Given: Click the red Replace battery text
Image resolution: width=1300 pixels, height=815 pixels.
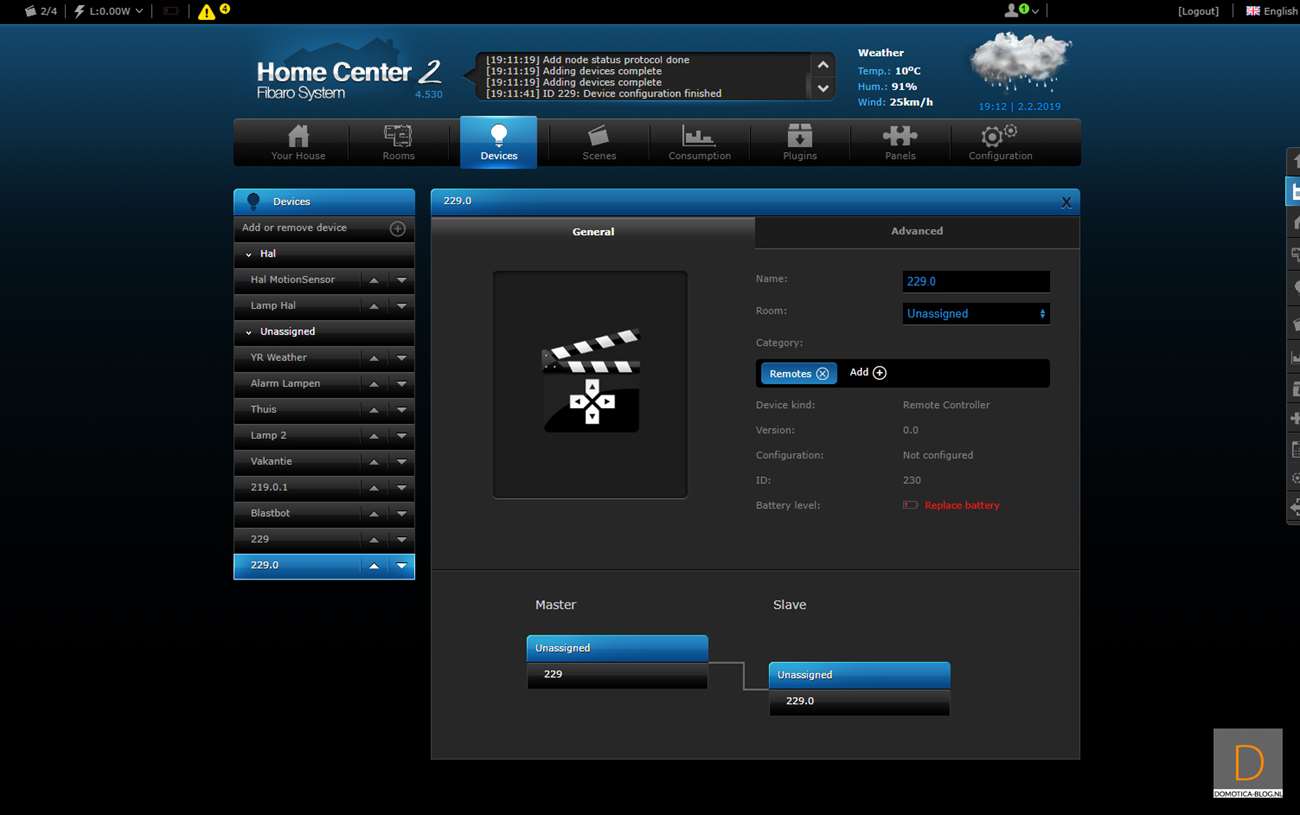Looking at the screenshot, I should click(x=962, y=506).
